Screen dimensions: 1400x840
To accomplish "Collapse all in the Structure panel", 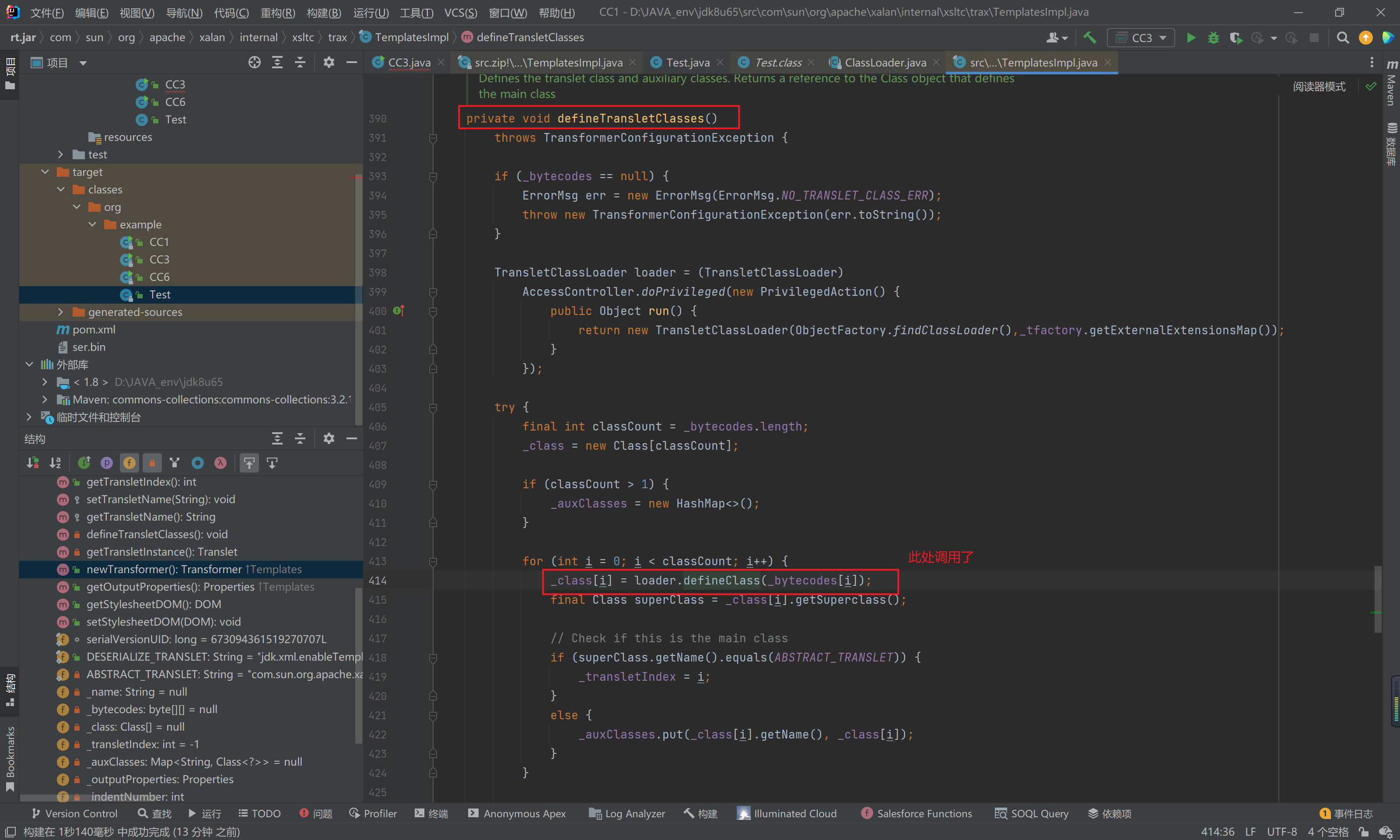I will [300, 439].
